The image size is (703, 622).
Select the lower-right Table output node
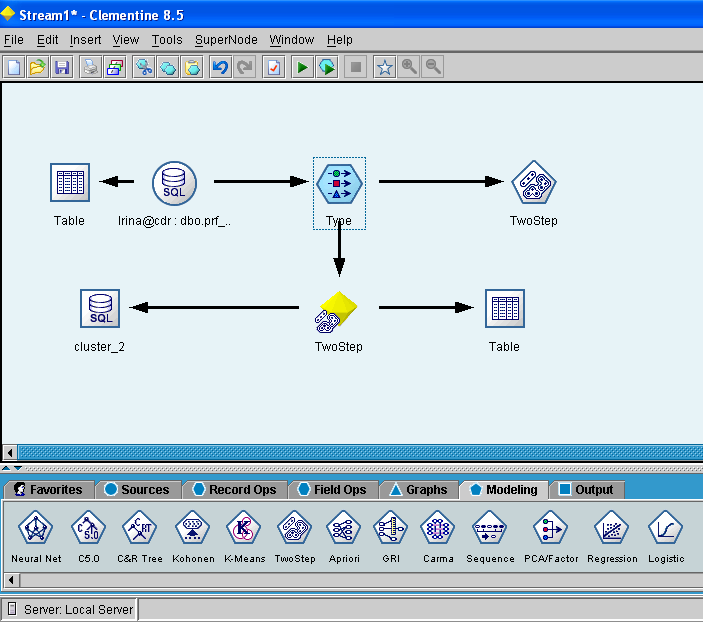(505, 309)
